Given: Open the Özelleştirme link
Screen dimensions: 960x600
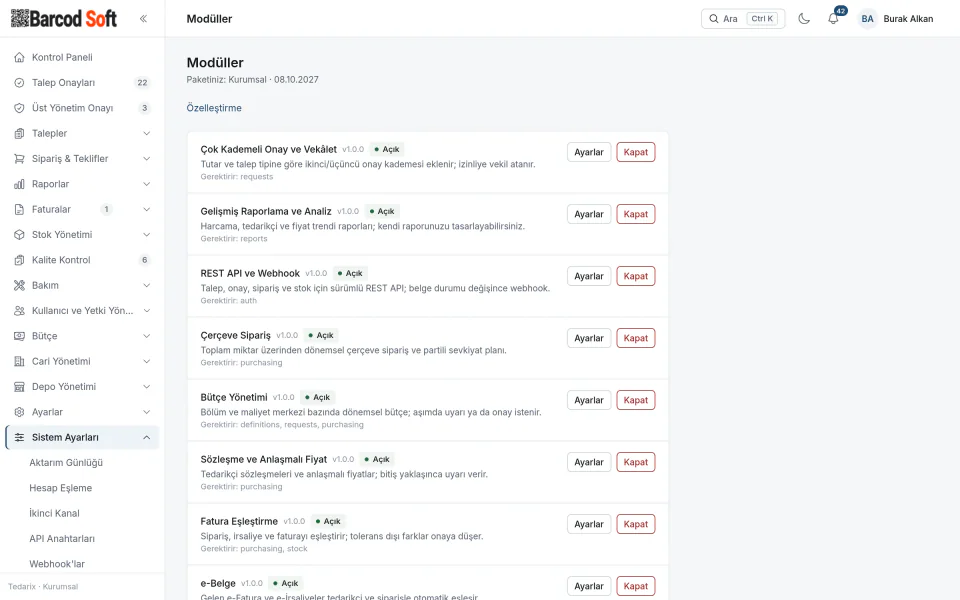Looking at the screenshot, I should click(214, 108).
